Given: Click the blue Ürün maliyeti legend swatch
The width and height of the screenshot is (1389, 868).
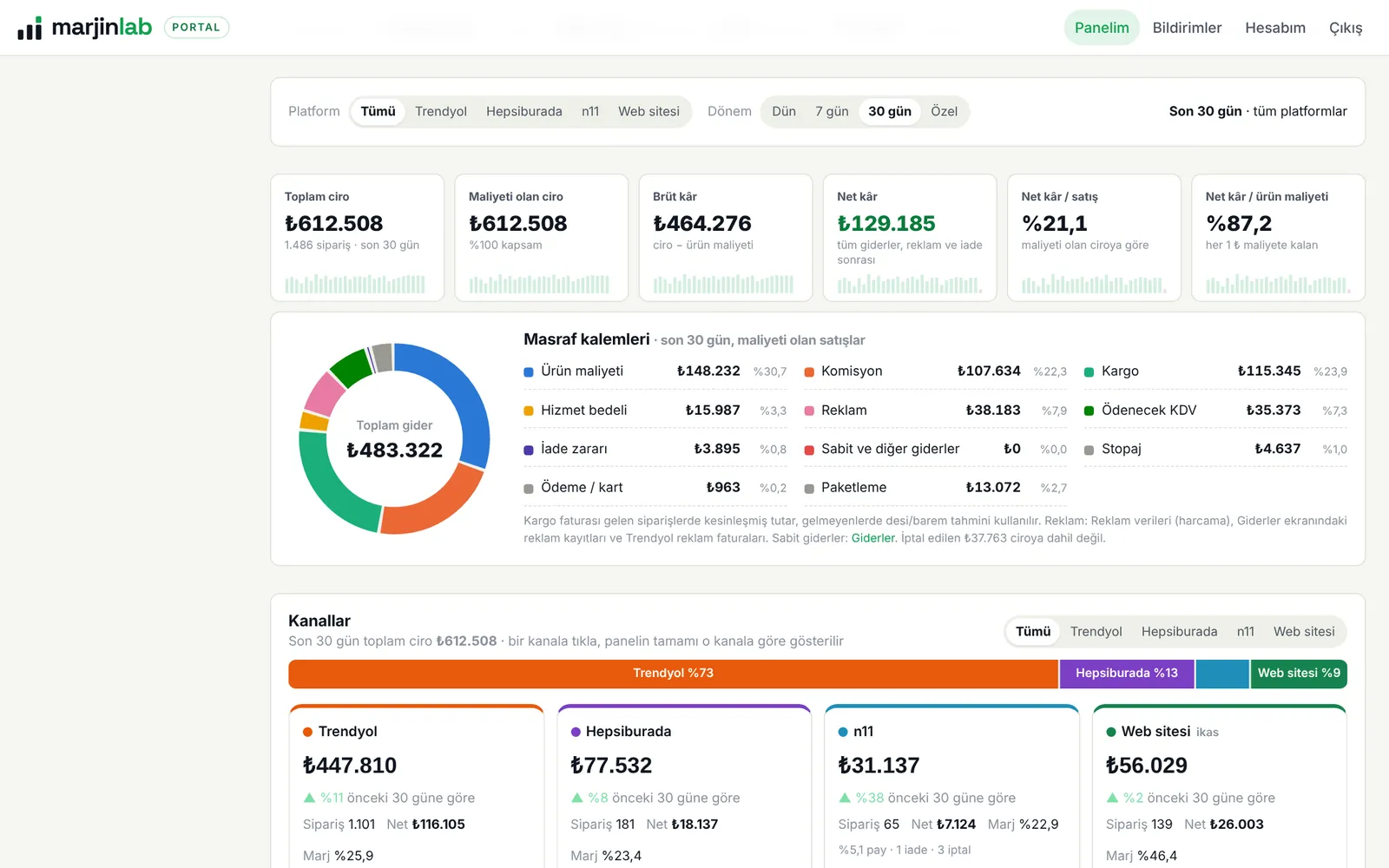Looking at the screenshot, I should pyautogui.click(x=529, y=372).
